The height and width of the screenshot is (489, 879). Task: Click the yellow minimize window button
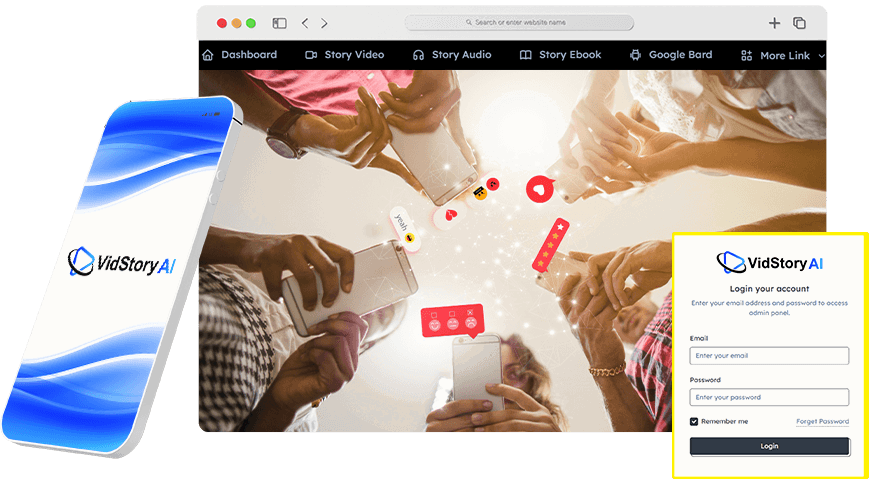(x=237, y=23)
